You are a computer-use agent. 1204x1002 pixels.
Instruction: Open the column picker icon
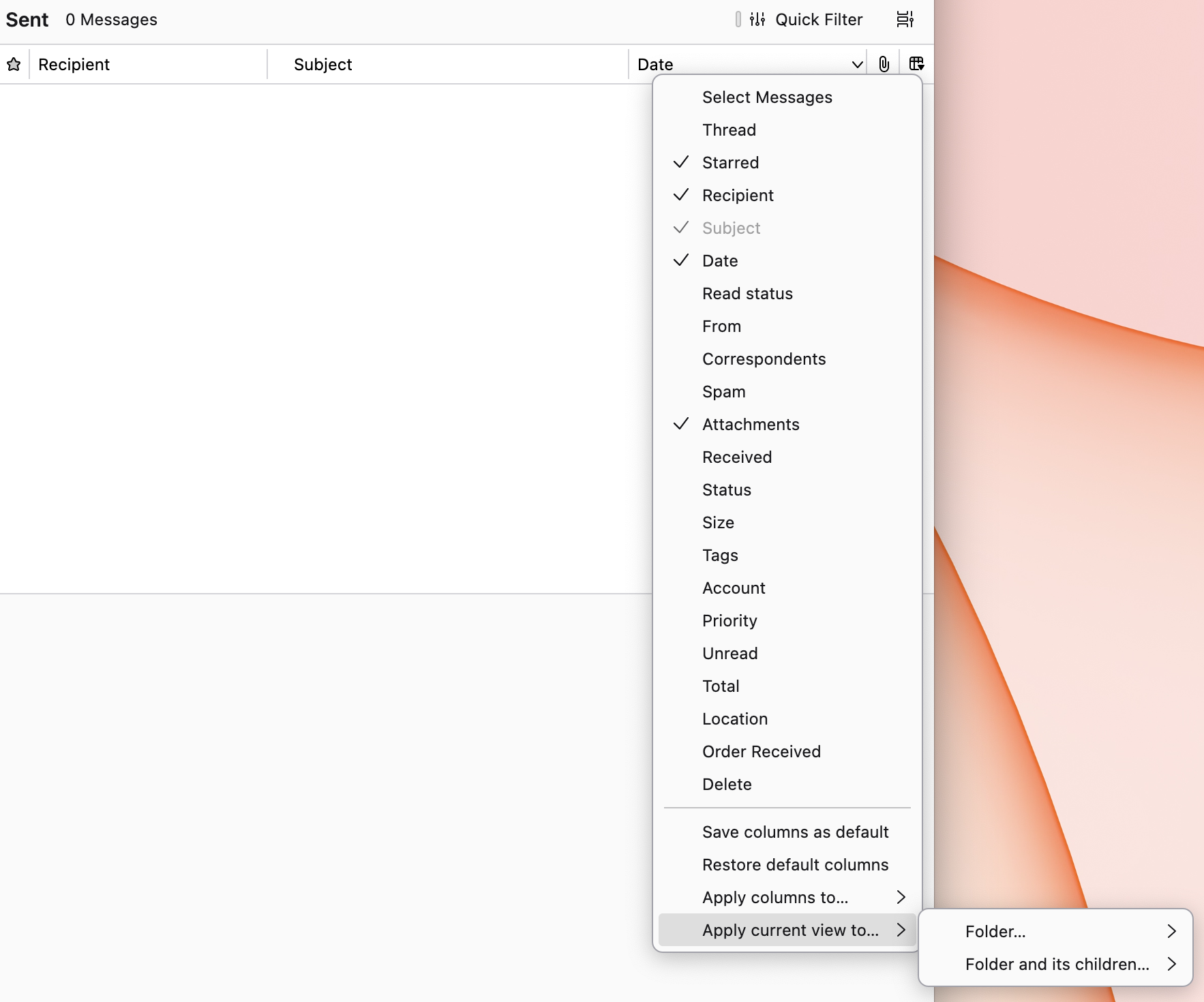916,64
